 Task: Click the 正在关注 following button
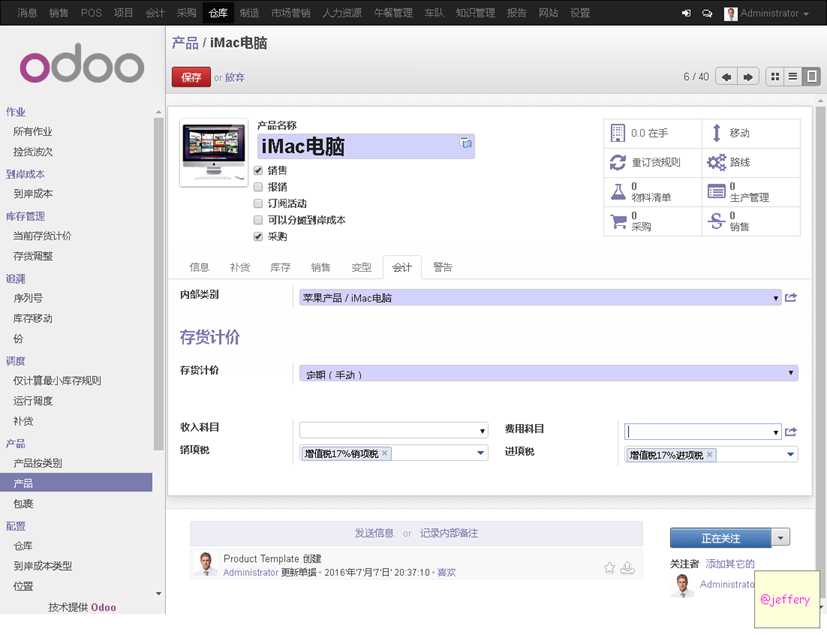[720, 538]
